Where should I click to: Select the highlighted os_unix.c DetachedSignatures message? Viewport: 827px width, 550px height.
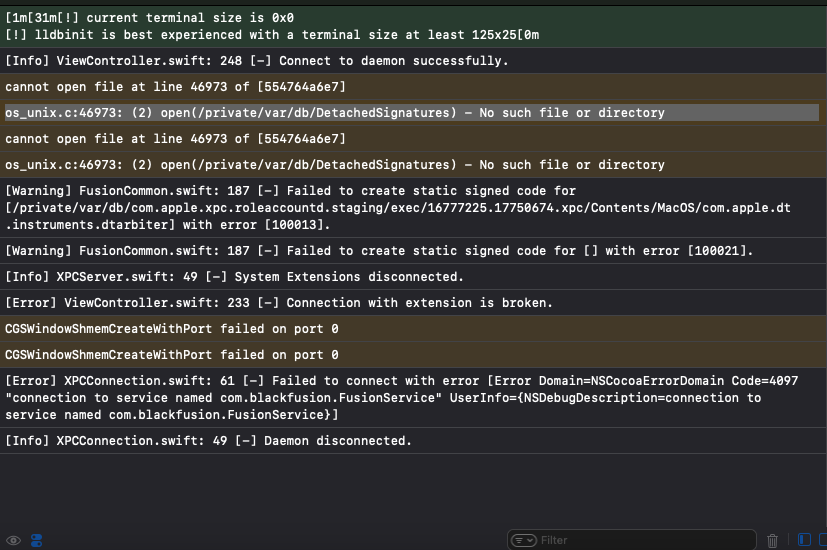click(x=335, y=113)
